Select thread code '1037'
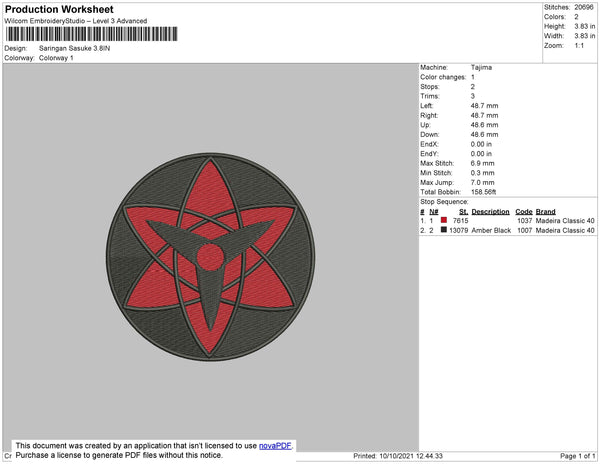Image resolution: width=600 pixels, height=464 pixels. click(x=525, y=221)
